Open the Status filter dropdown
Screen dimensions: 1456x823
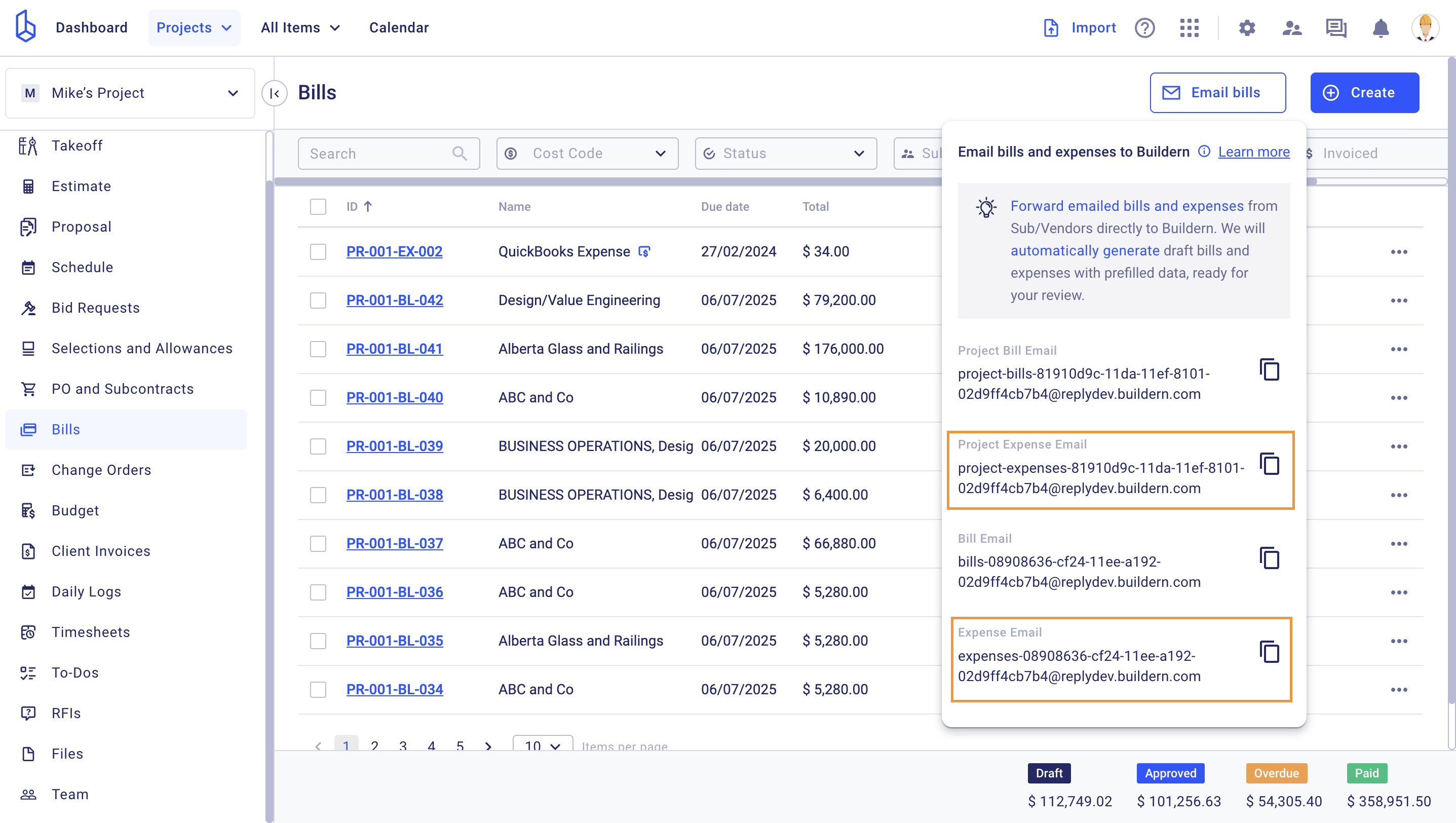[786, 153]
